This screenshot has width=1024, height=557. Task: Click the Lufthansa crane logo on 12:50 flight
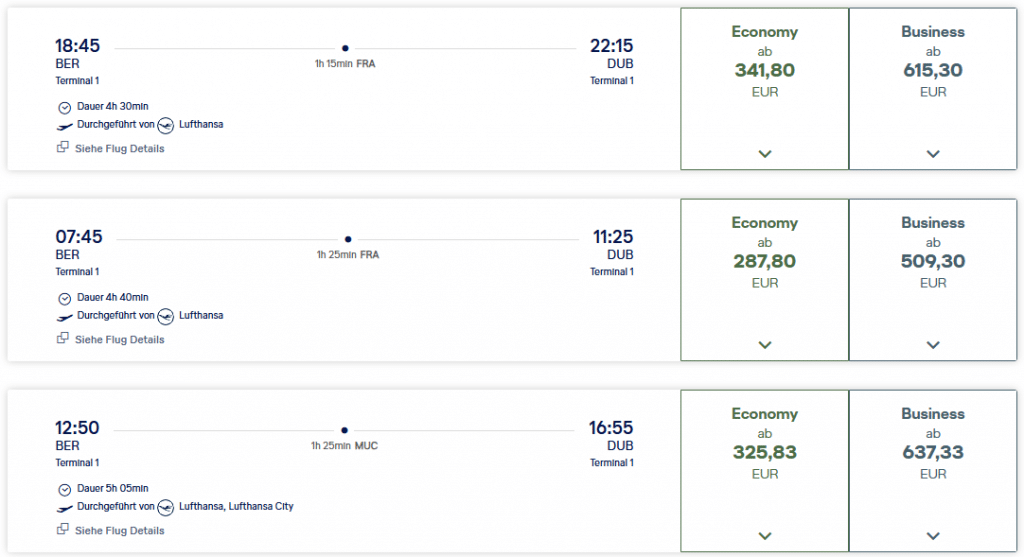point(166,507)
